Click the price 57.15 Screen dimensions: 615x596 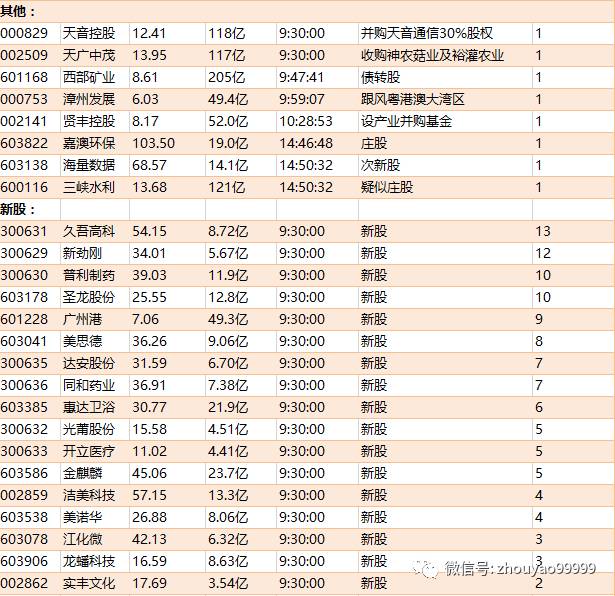(x=149, y=495)
